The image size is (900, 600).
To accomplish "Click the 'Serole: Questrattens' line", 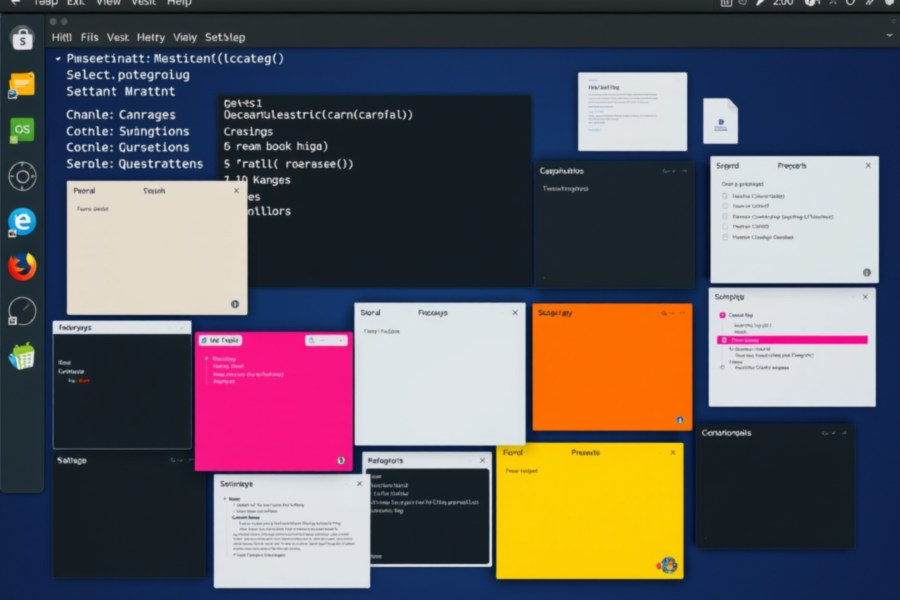I will 134,164.
